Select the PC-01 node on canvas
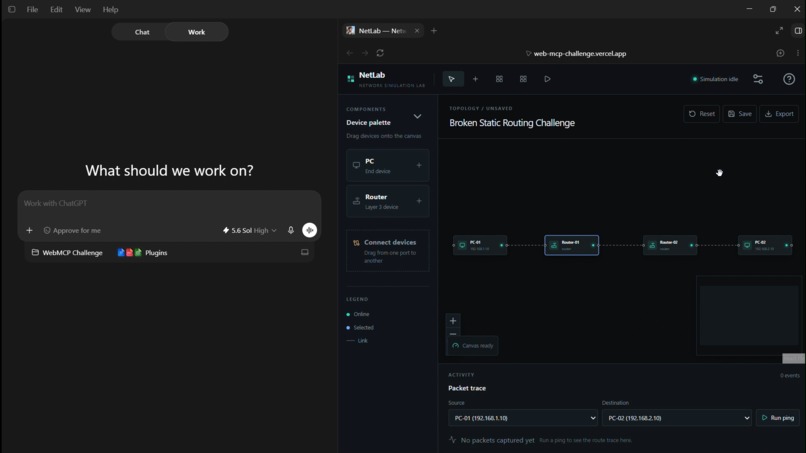 pos(480,245)
